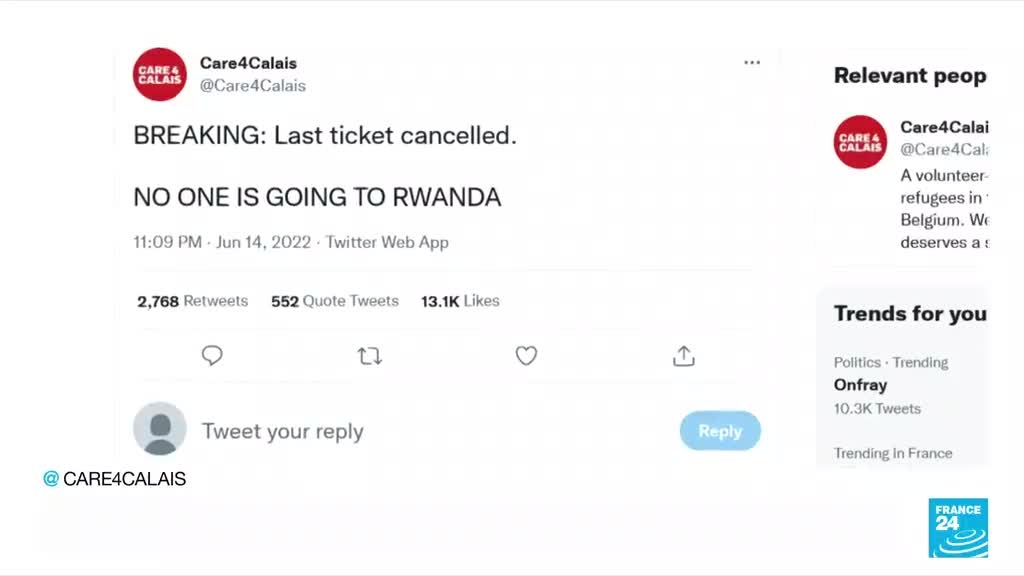Click the reply speech bubble icon
Image resolution: width=1024 pixels, height=576 pixels.
coord(212,356)
